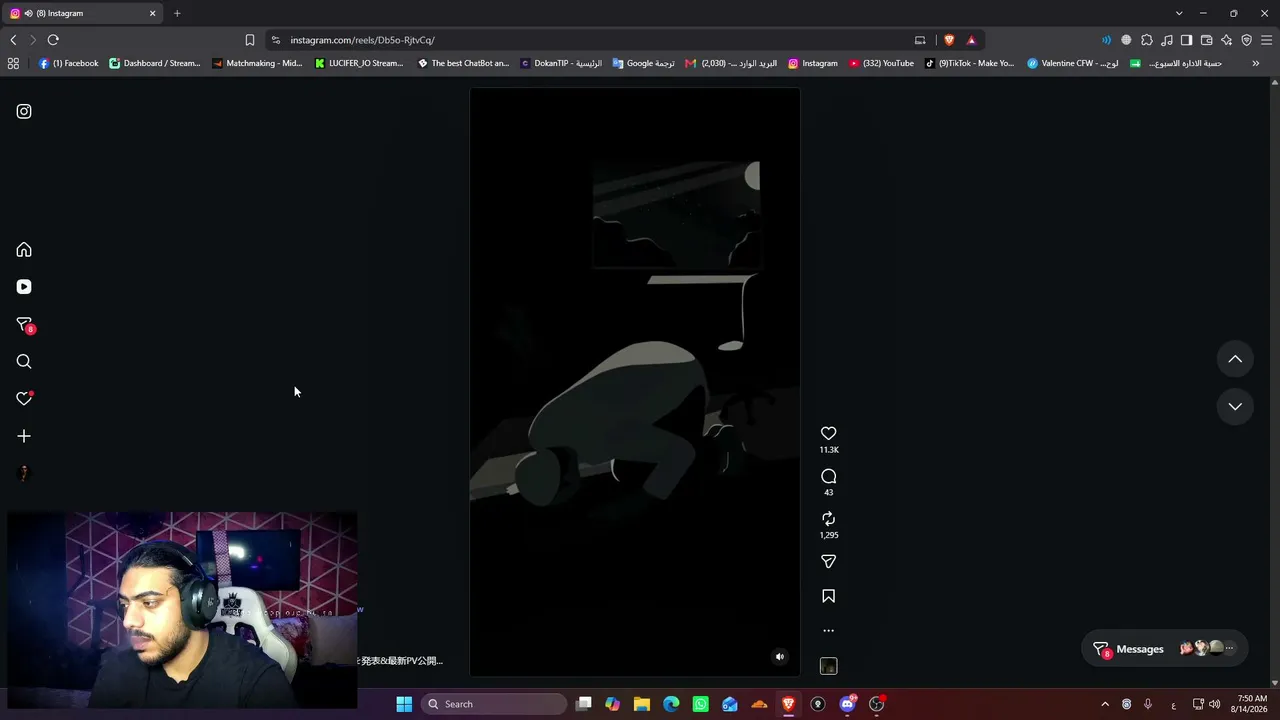Open the Brave Wallet icon
The height and width of the screenshot is (720, 1280).
(1206, 40)
